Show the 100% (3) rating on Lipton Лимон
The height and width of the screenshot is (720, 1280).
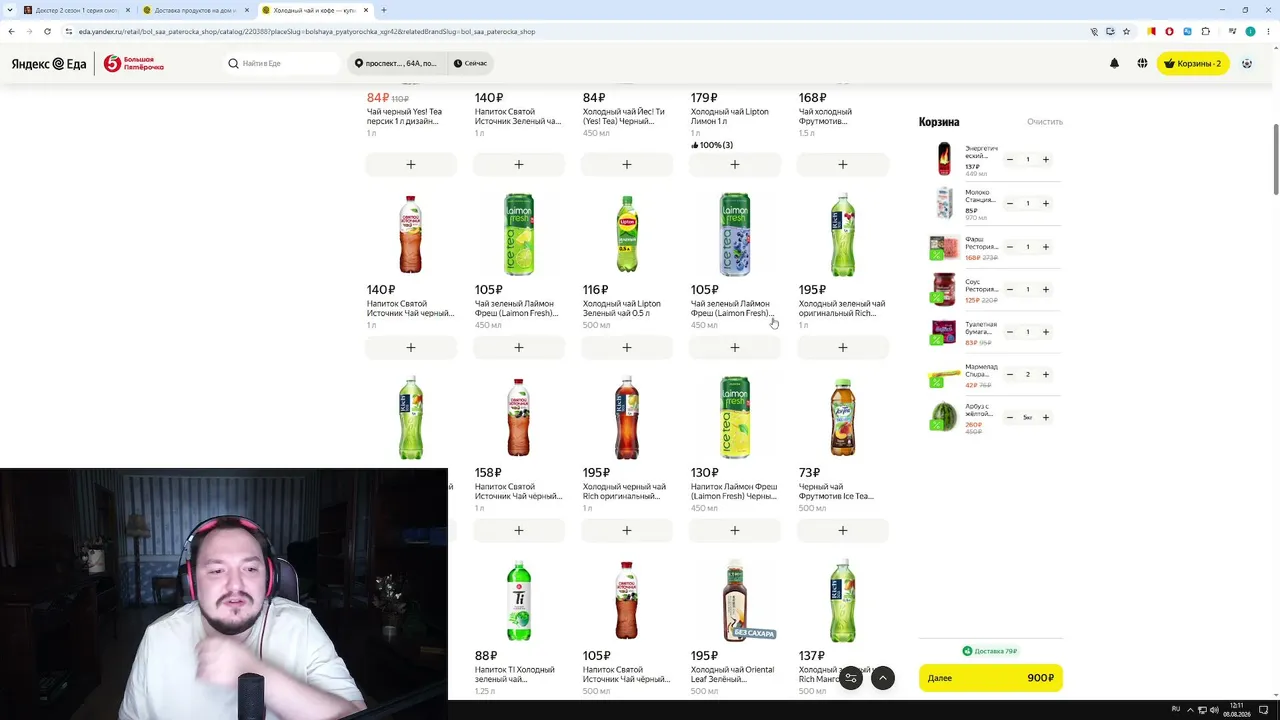(712, 145)
